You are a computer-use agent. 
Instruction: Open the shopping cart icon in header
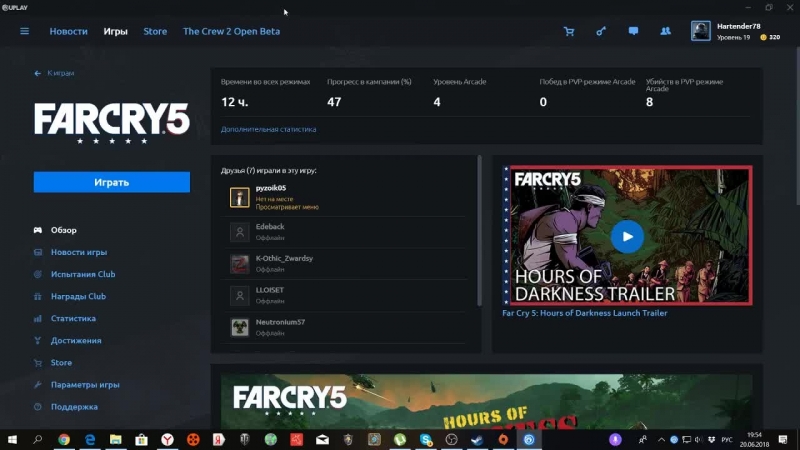pyautogui.click(x=569, y=31)
